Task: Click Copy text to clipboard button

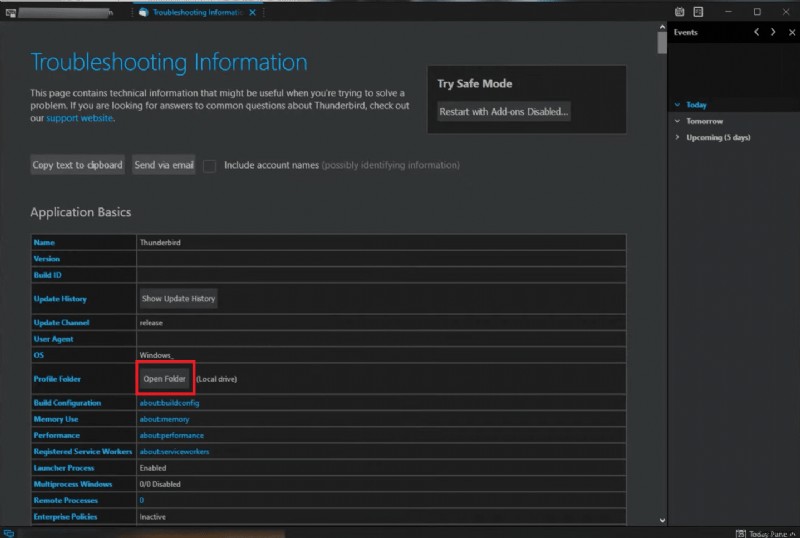Action: pos(78,165)
